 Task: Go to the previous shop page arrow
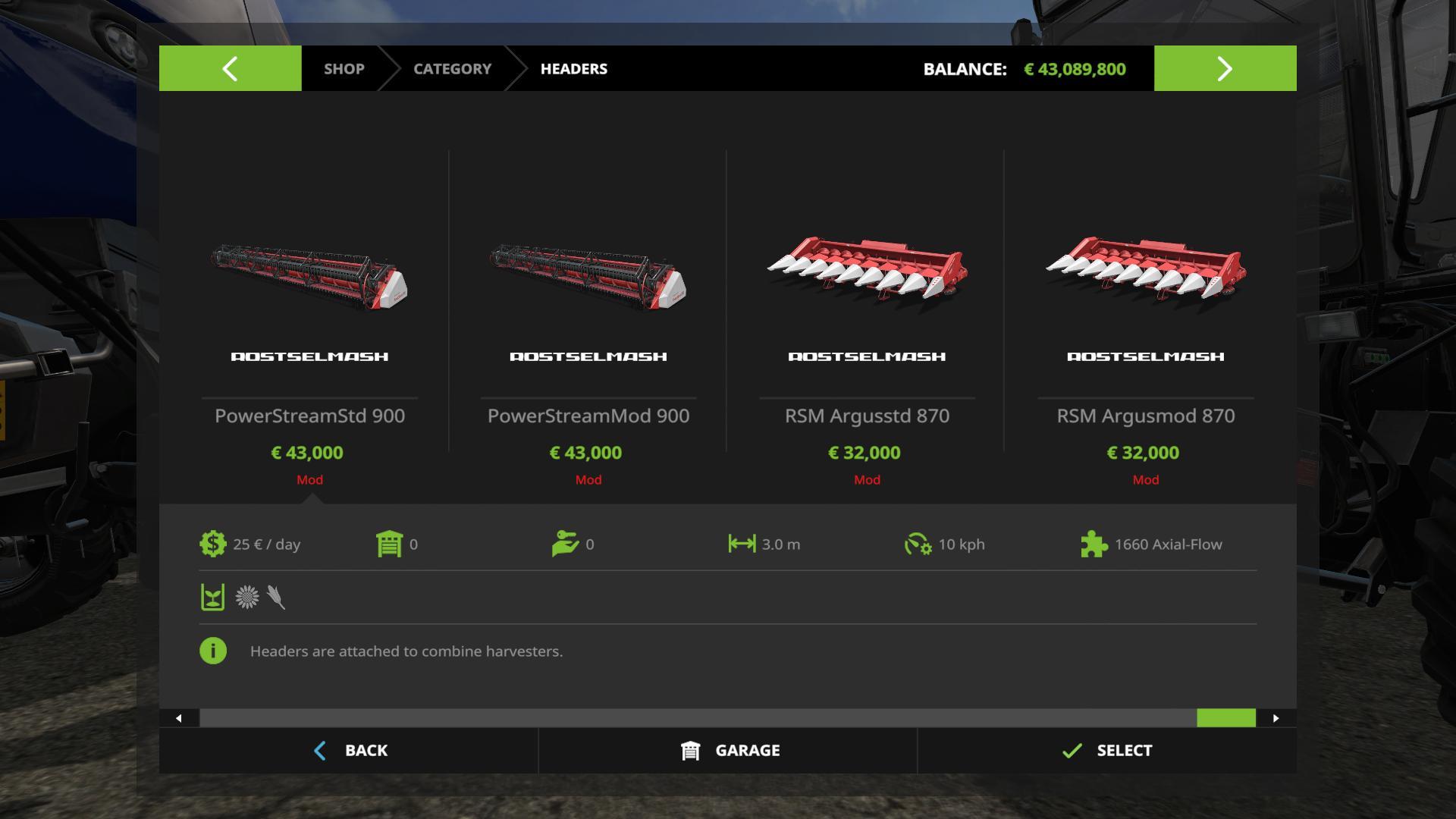point(230,68)
